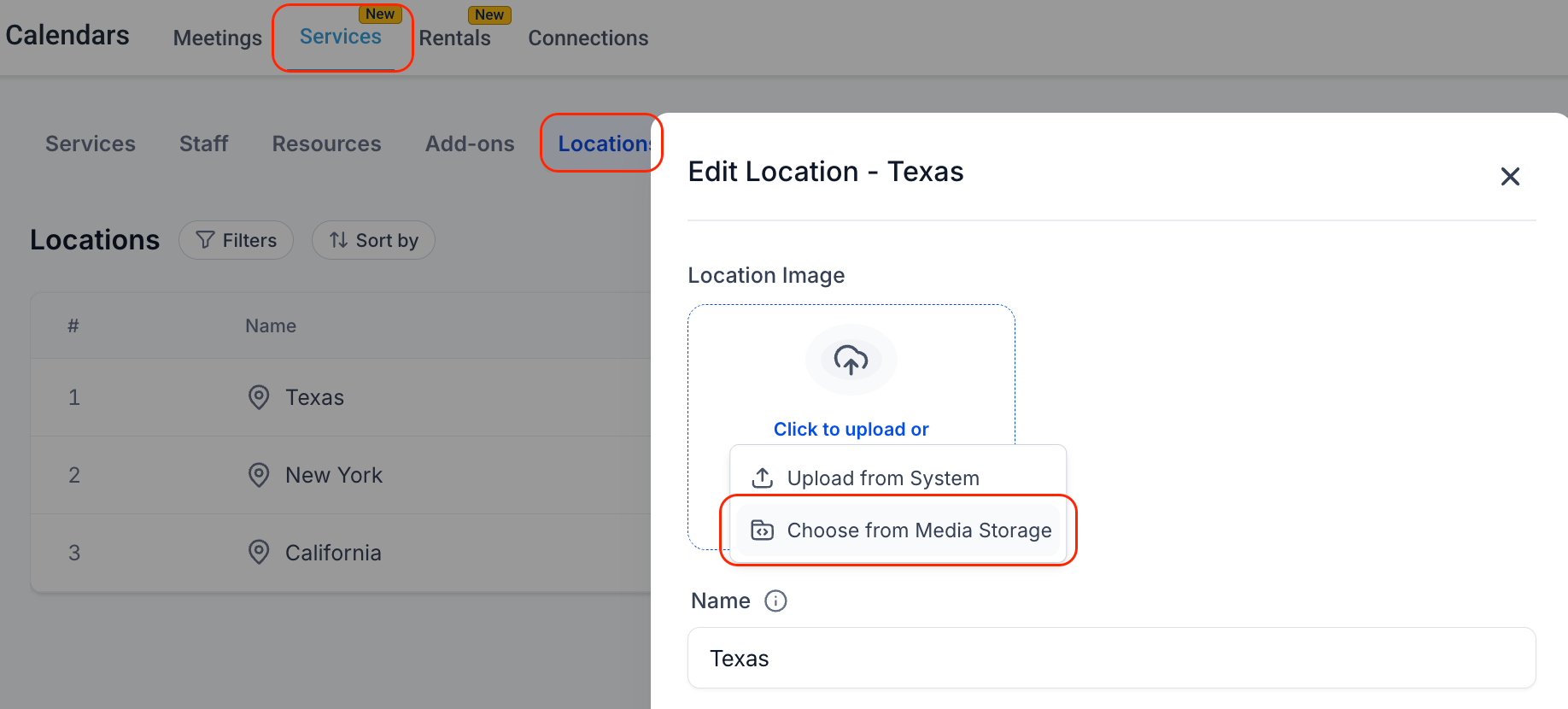Click the New badge above Services
Viewport: 1568px width, 709px height.
pos(380,14)
